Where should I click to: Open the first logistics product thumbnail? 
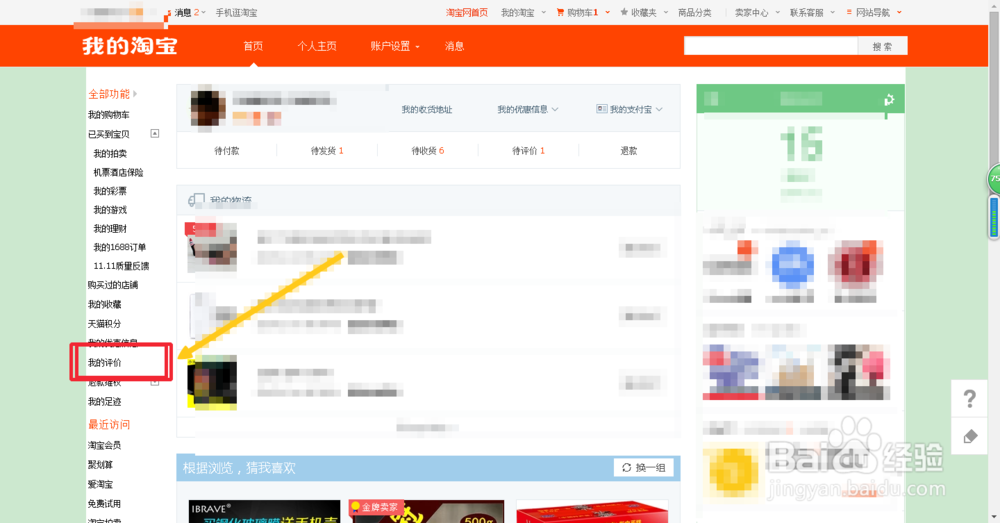tap(212, 247)
